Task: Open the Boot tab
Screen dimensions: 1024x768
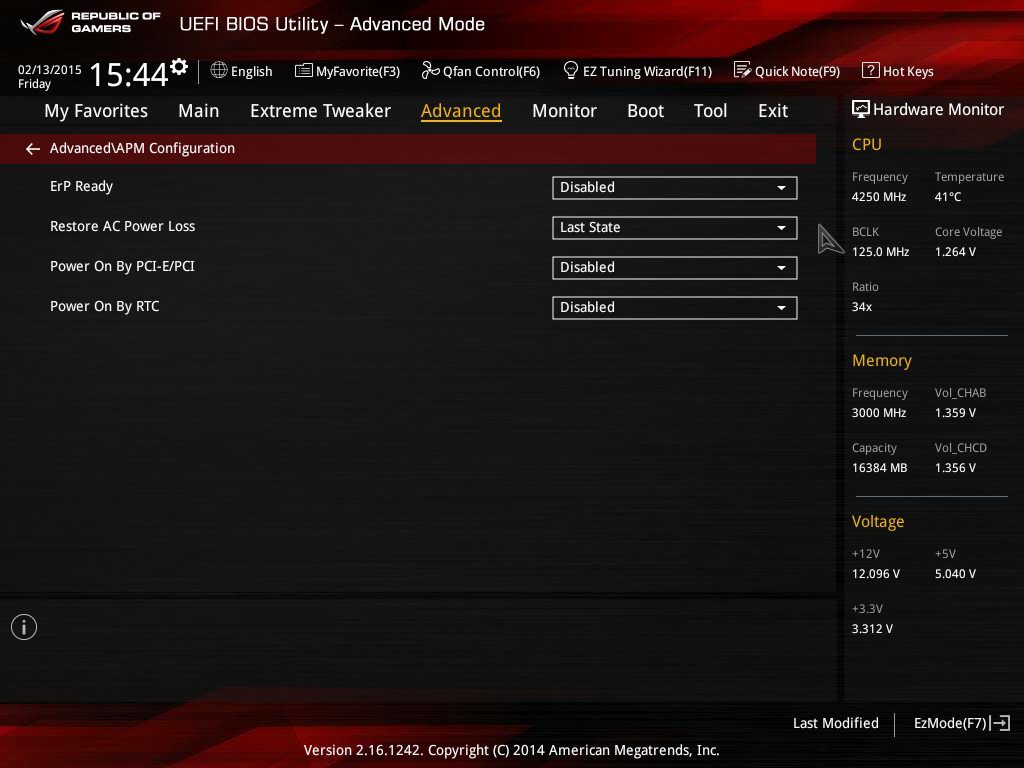Action: [x=645, y=111]
